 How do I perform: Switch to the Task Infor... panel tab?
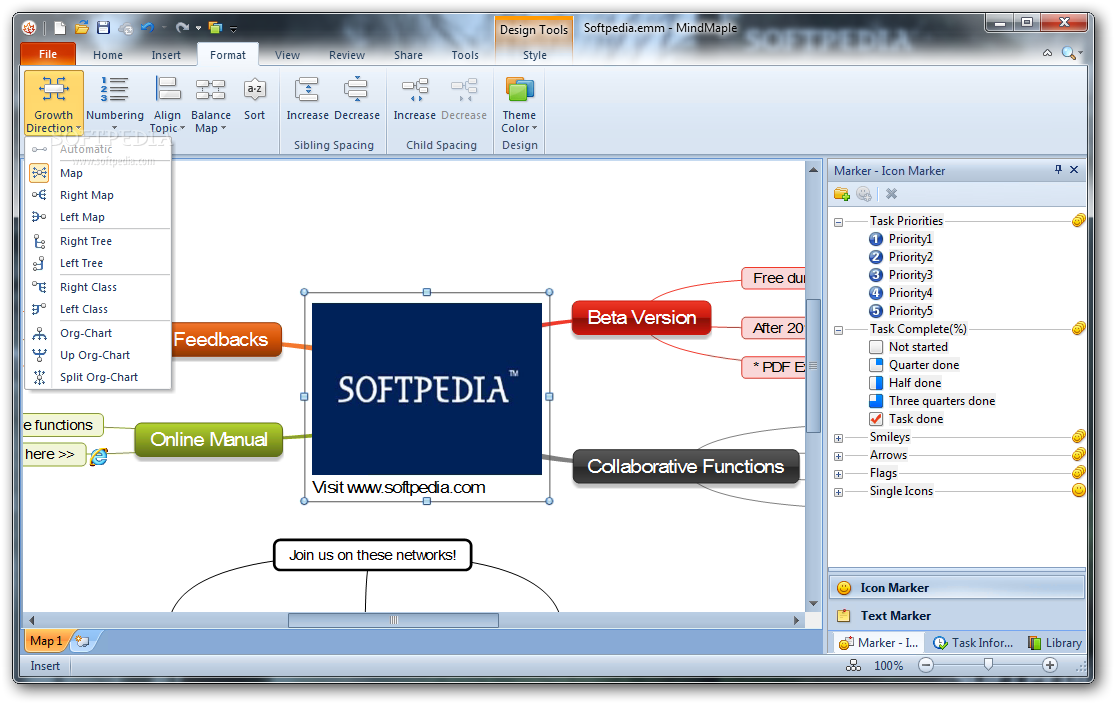(x=973, y=643)
